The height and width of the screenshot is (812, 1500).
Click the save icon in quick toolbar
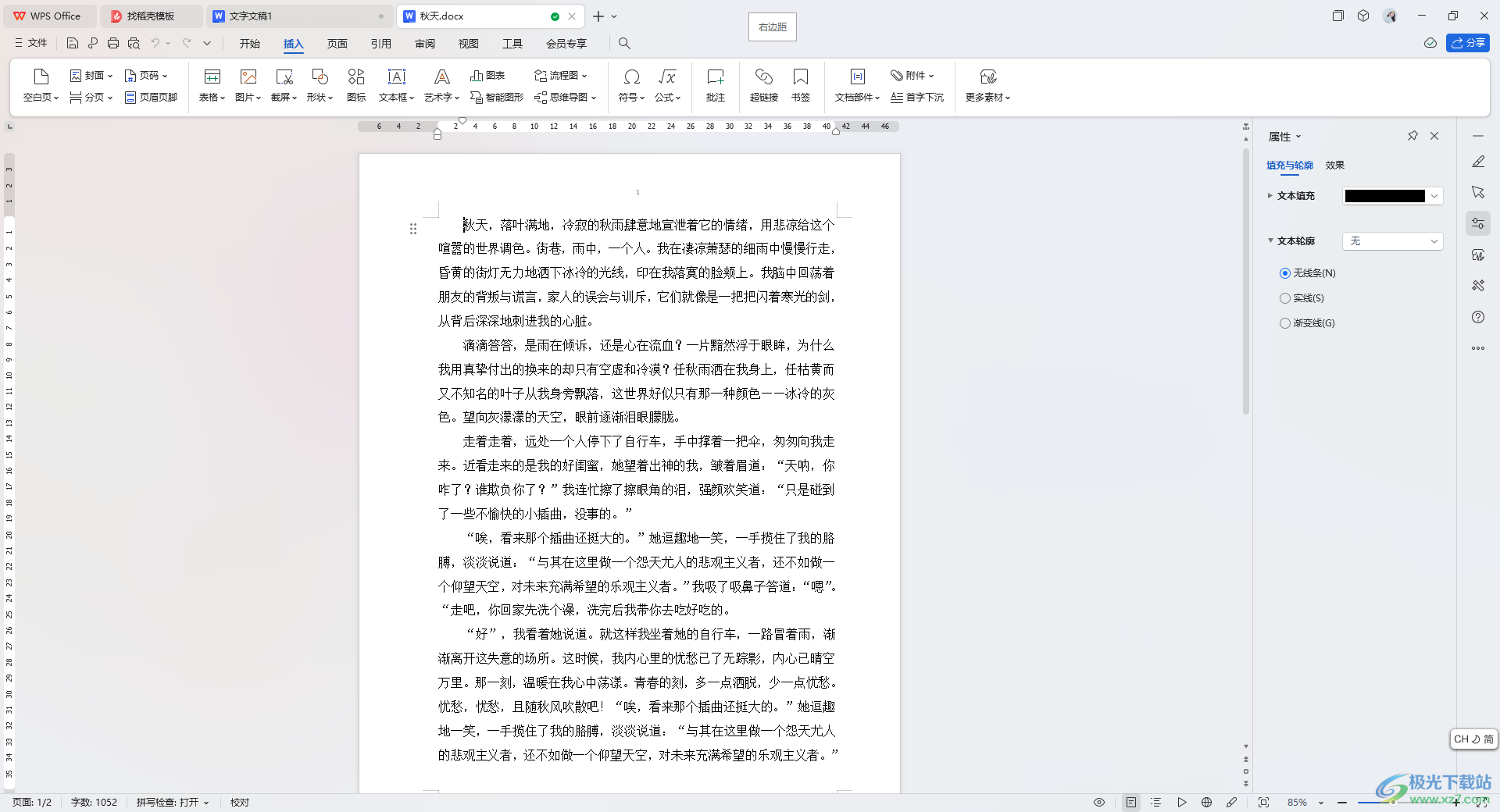[x=73, y=44]
